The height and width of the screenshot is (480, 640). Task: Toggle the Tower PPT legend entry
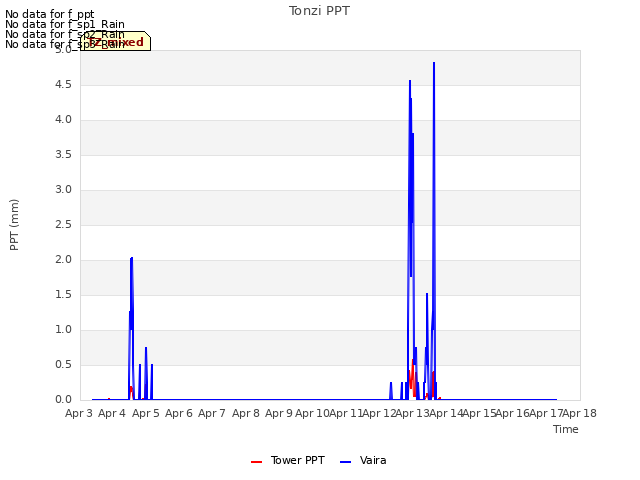(x=288, y=460)
